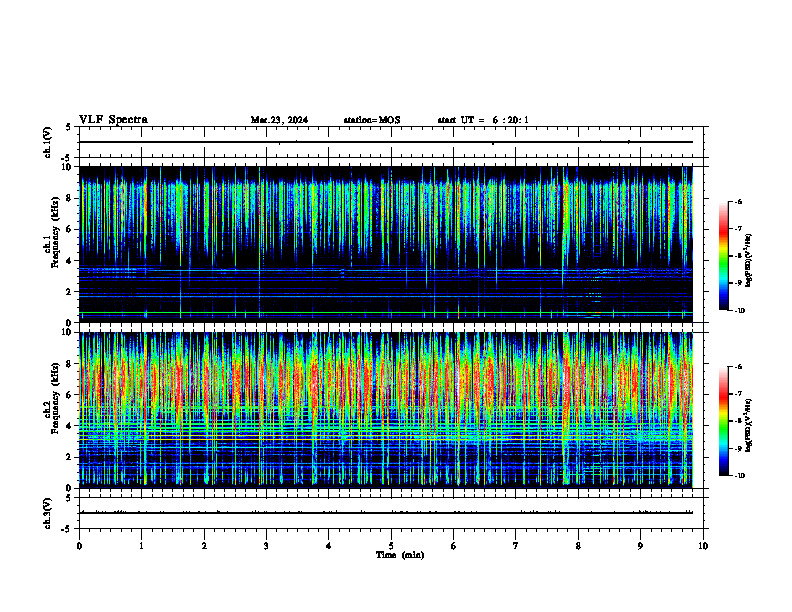Click time-axis tick label "6"
The height and width of the screenshot is (612, 792).
pos(454,546)
